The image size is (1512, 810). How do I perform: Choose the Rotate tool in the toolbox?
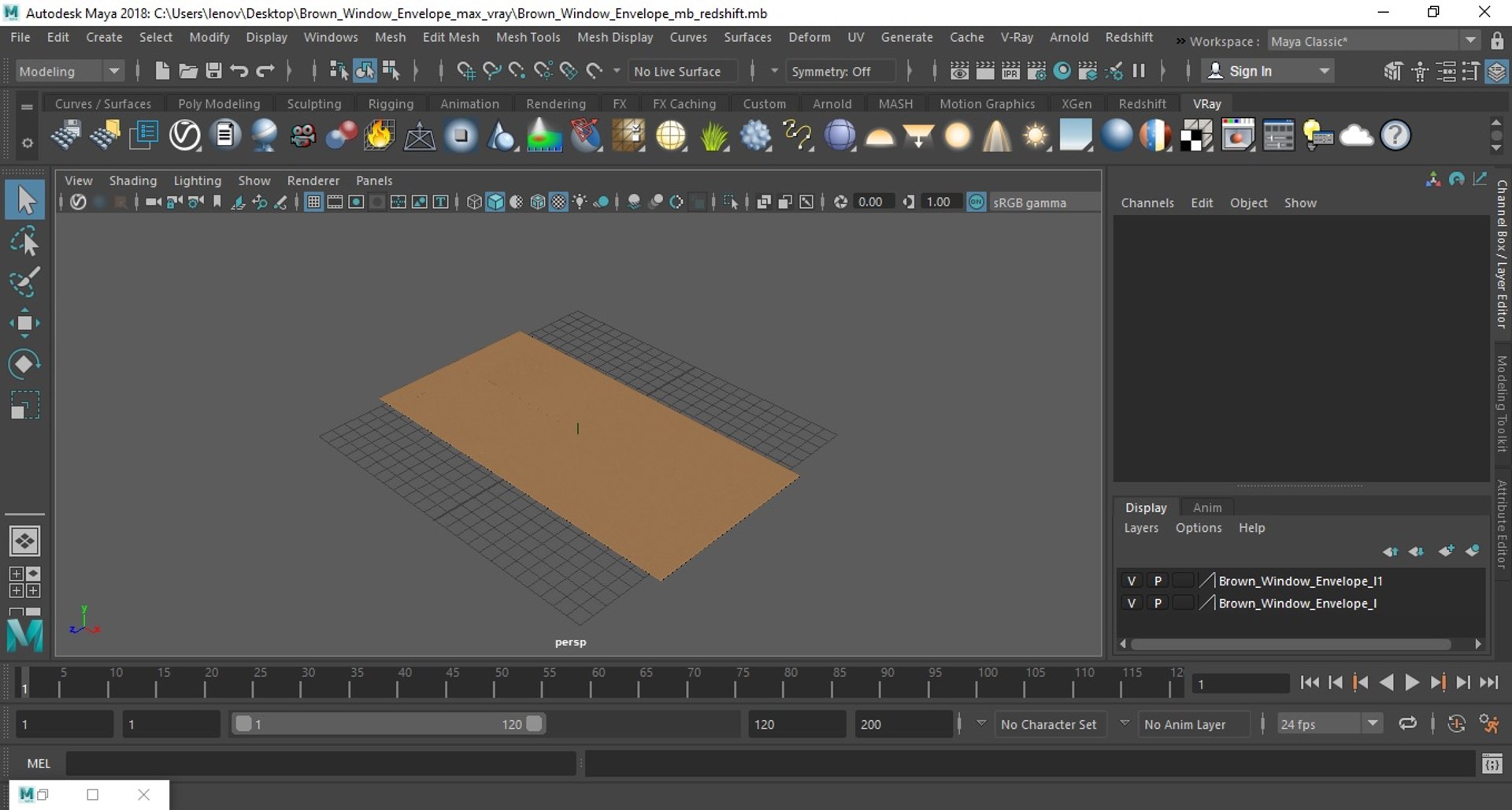[x=24, y=364]
